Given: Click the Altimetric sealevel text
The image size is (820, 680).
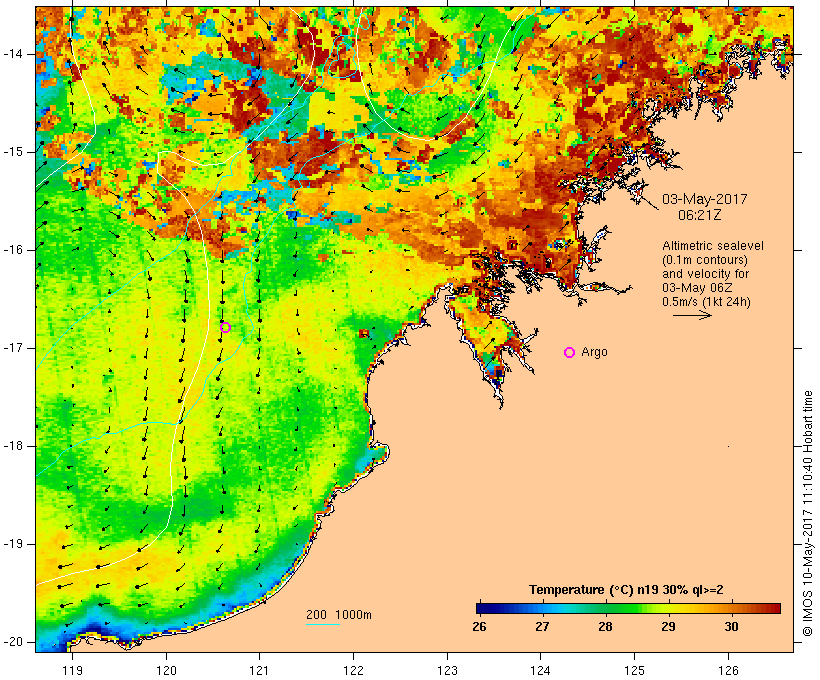Looking at the screenshot, I should click(x=713, y=246).
